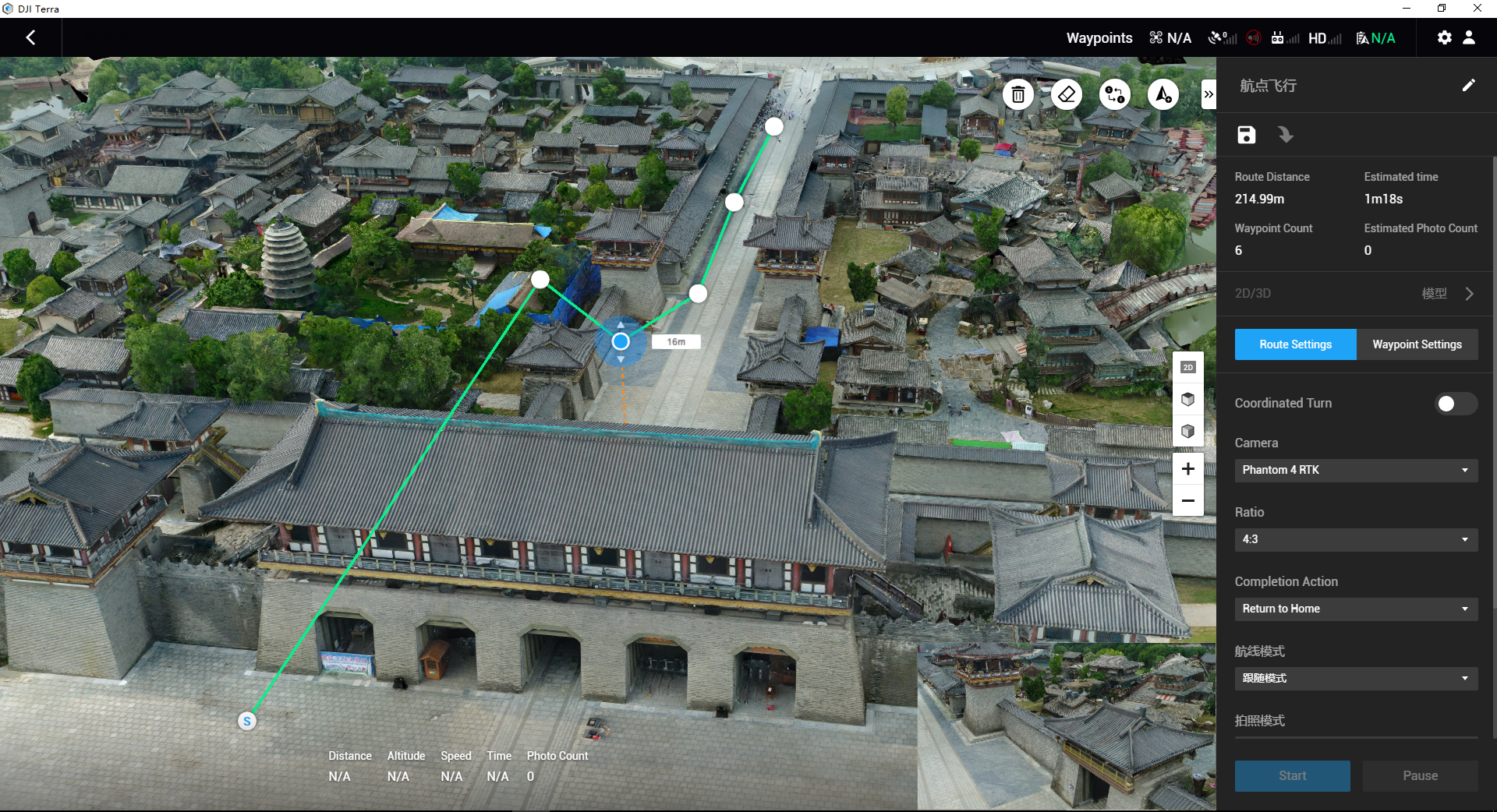Switch map to 2D view

point(1187,367)
